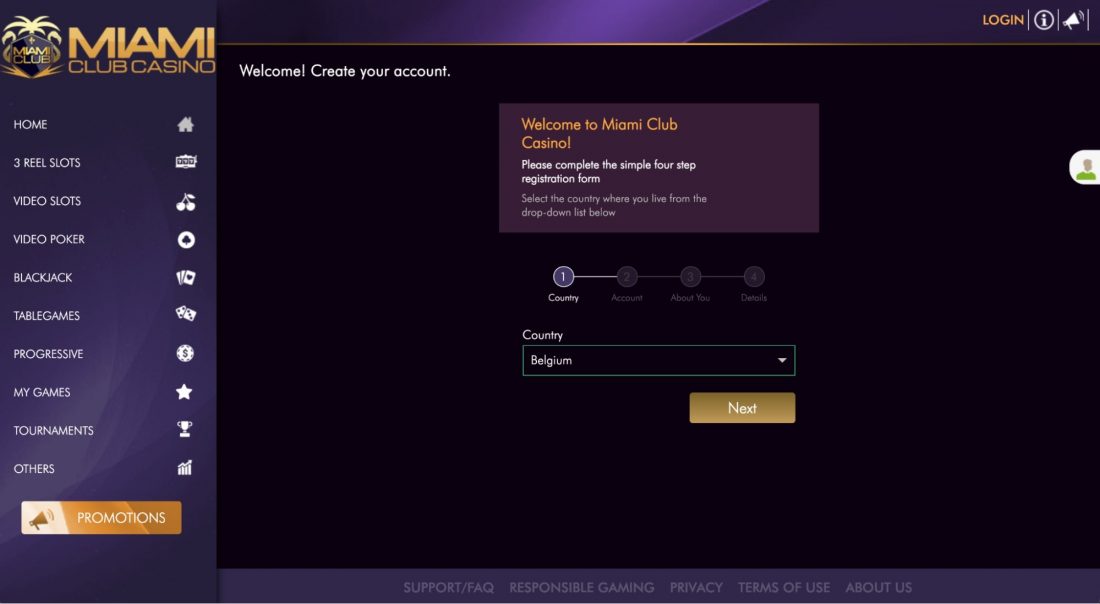Image resolution: width=1100 pixels, height=604 pixels.
Task: Click 'Welcome to Miami Club Casino!' title
Action: [x=599, y=133]
